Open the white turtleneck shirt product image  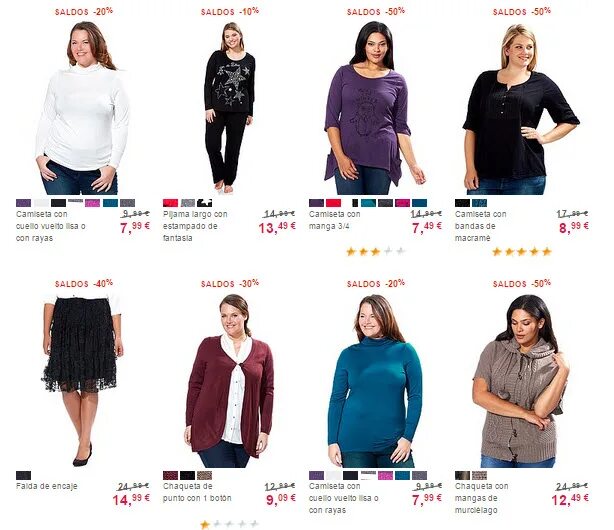click(x=83, y=108)
